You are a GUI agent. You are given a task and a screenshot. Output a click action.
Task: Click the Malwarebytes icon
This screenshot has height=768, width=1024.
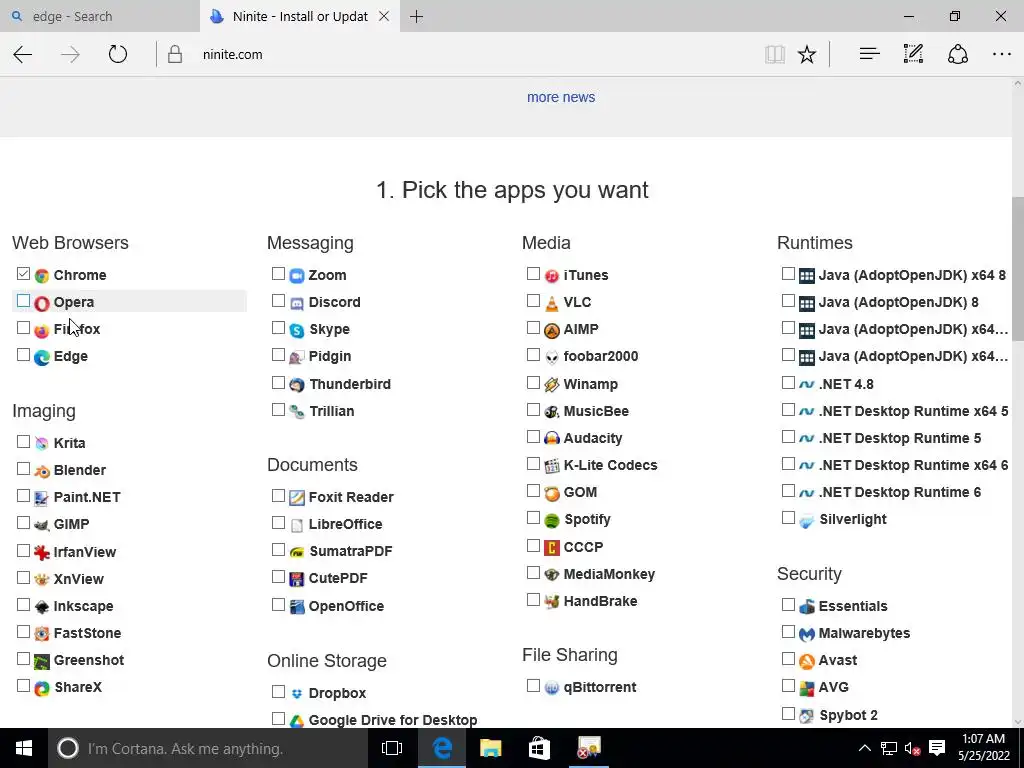point(807,634)
